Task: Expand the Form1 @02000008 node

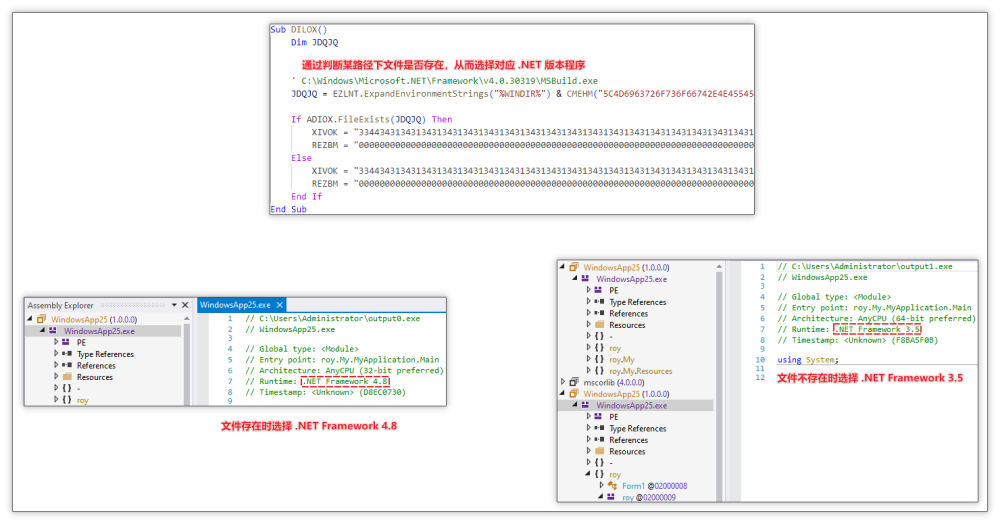Action: point(601,486)
